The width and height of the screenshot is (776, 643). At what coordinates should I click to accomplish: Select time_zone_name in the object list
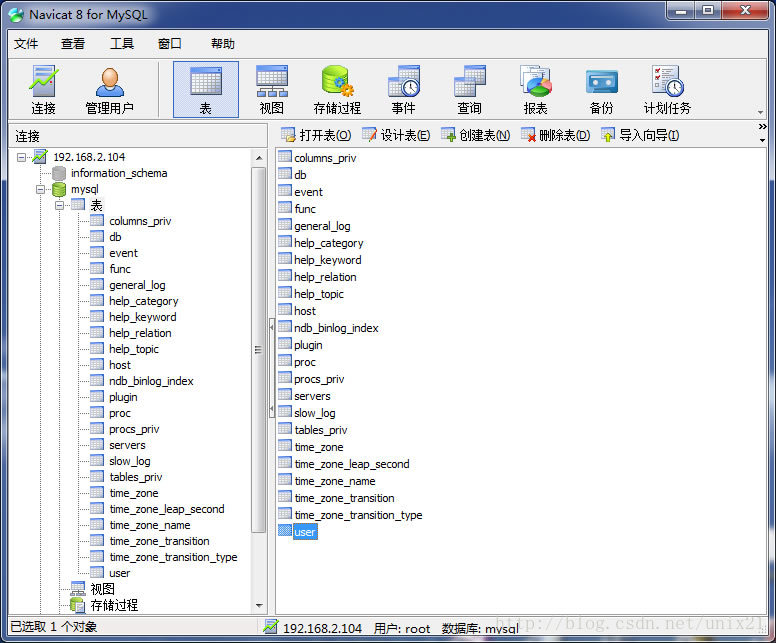(x=335, y=481)
